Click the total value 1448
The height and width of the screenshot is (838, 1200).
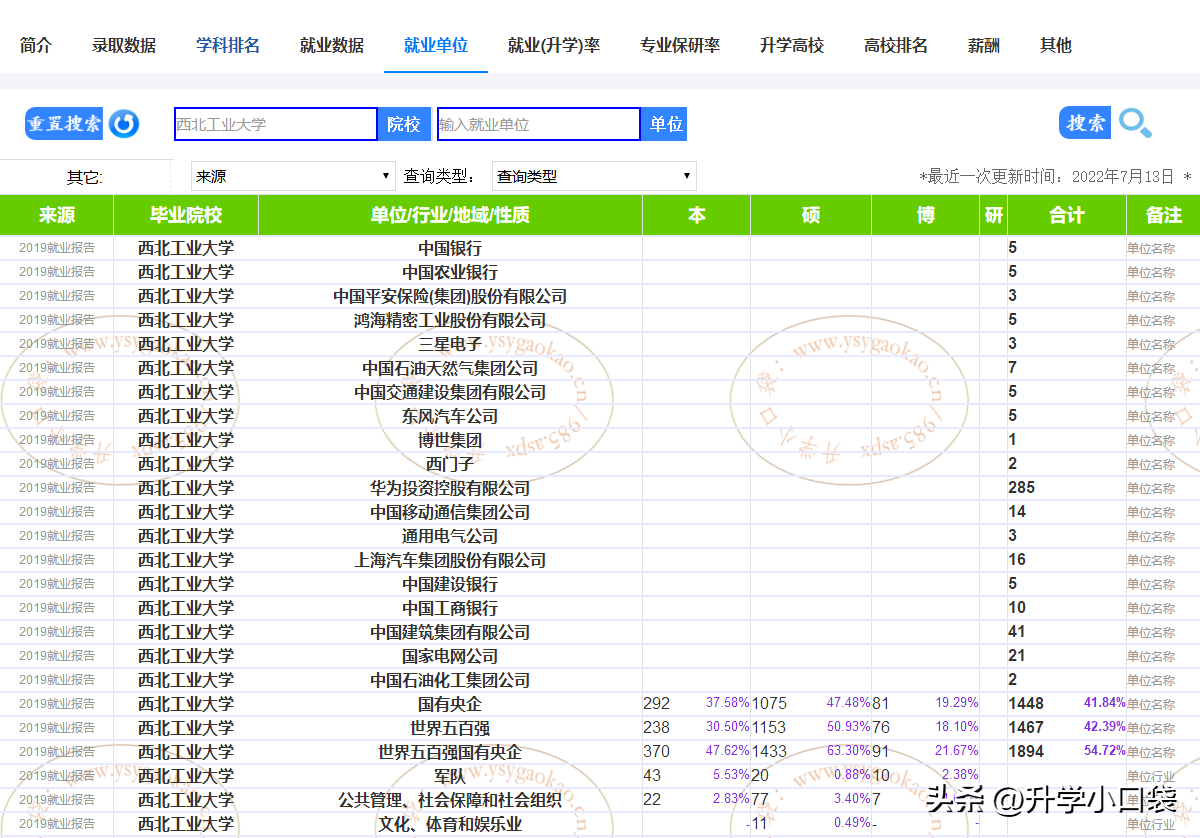(1026, 704)
